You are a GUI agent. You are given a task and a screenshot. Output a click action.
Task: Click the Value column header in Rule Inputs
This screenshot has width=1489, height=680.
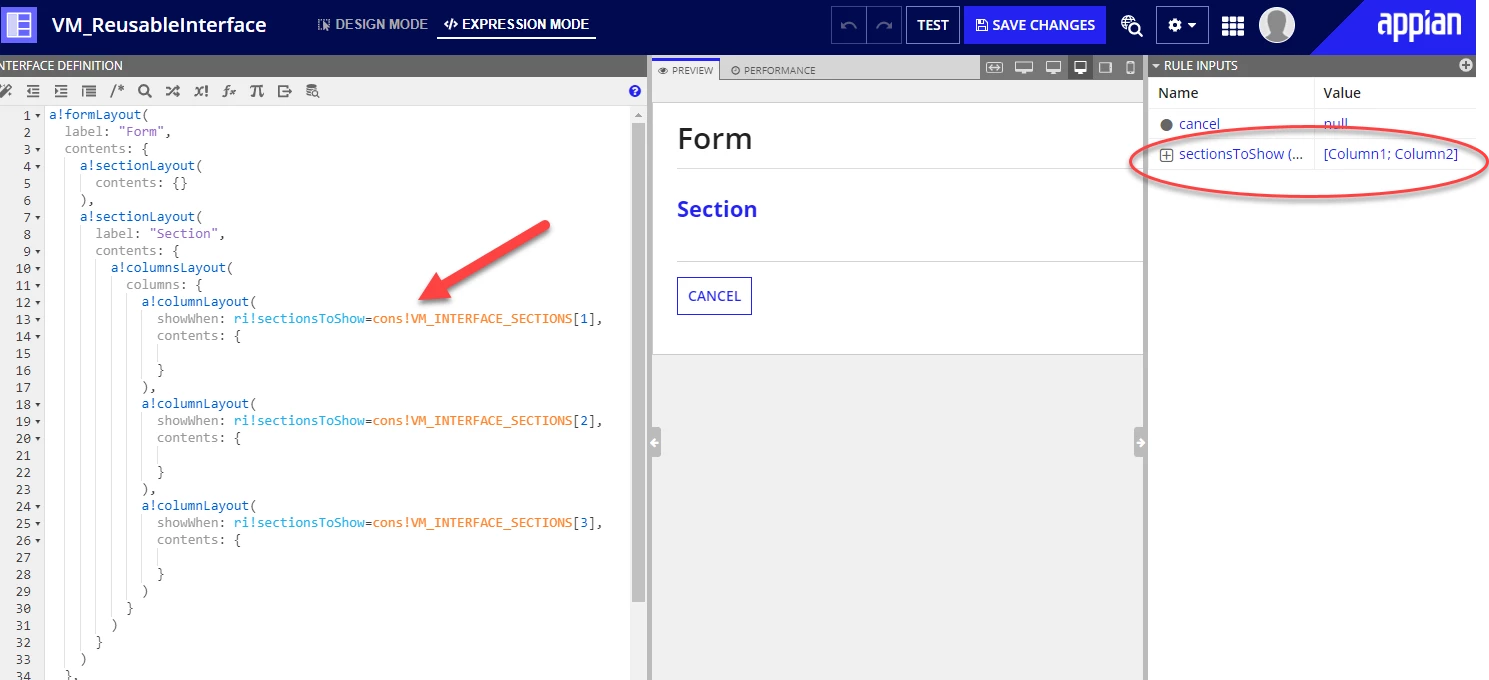pos(1342,93)
